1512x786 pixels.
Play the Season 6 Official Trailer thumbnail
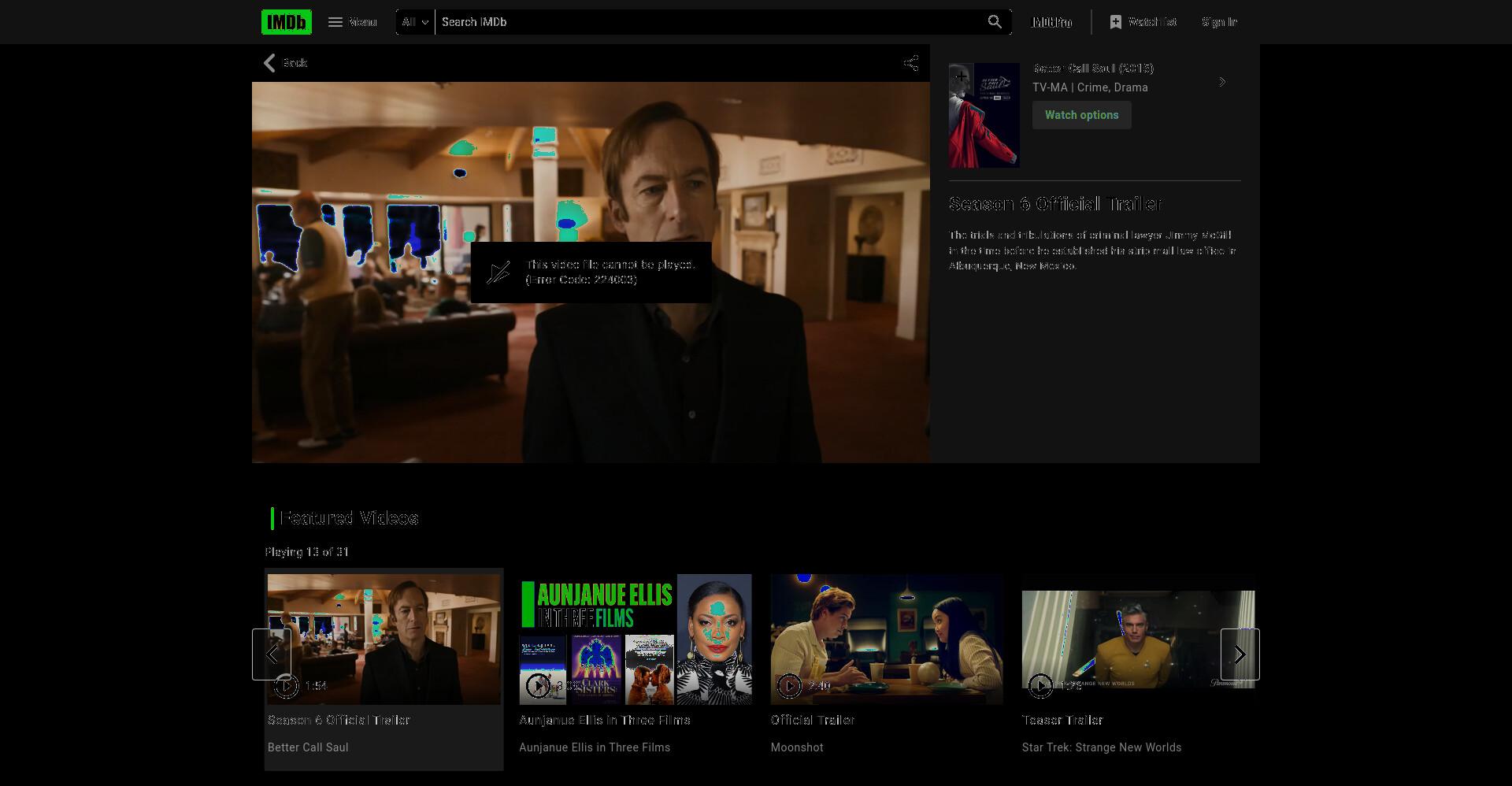(384, 639)
